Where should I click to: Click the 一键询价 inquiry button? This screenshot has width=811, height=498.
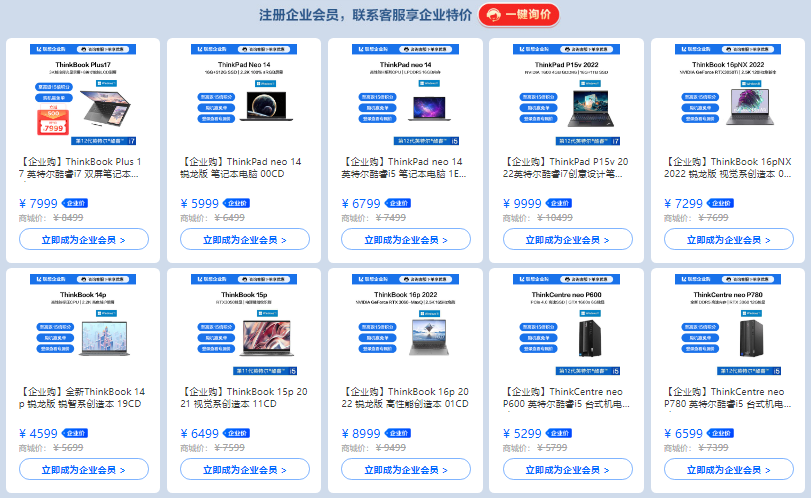coord(519,14)
